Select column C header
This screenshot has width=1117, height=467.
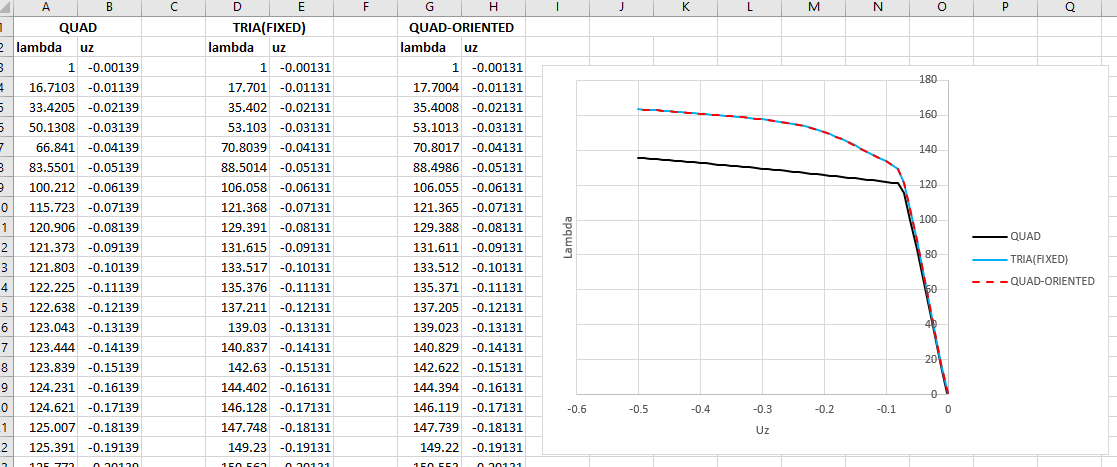(174, 7)
